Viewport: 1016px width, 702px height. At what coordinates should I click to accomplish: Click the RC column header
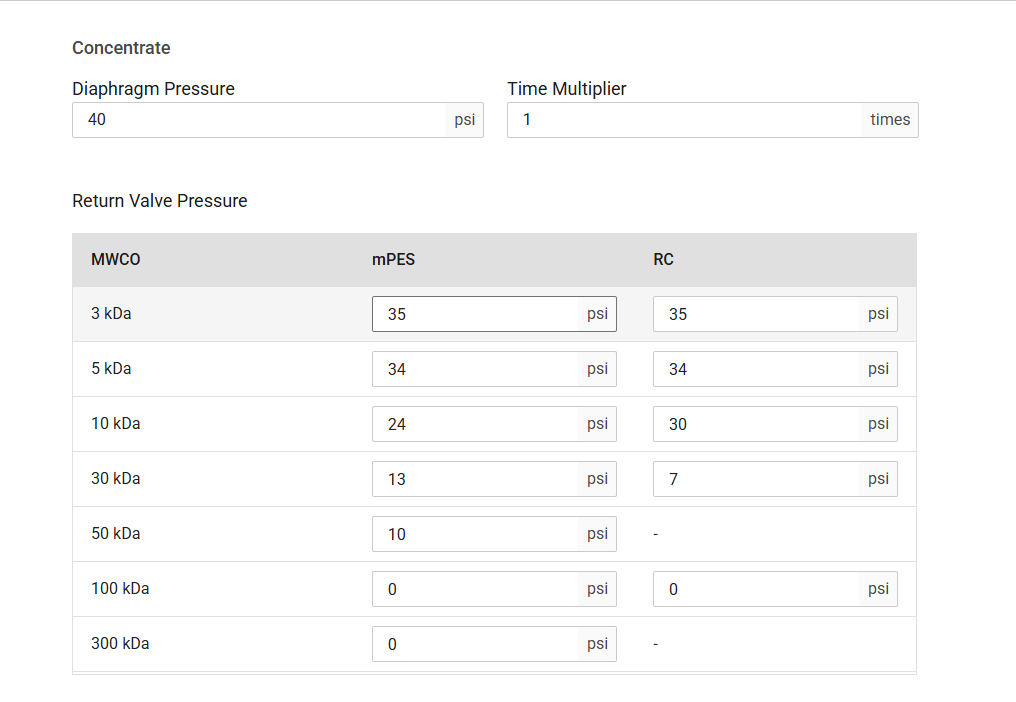663,260
